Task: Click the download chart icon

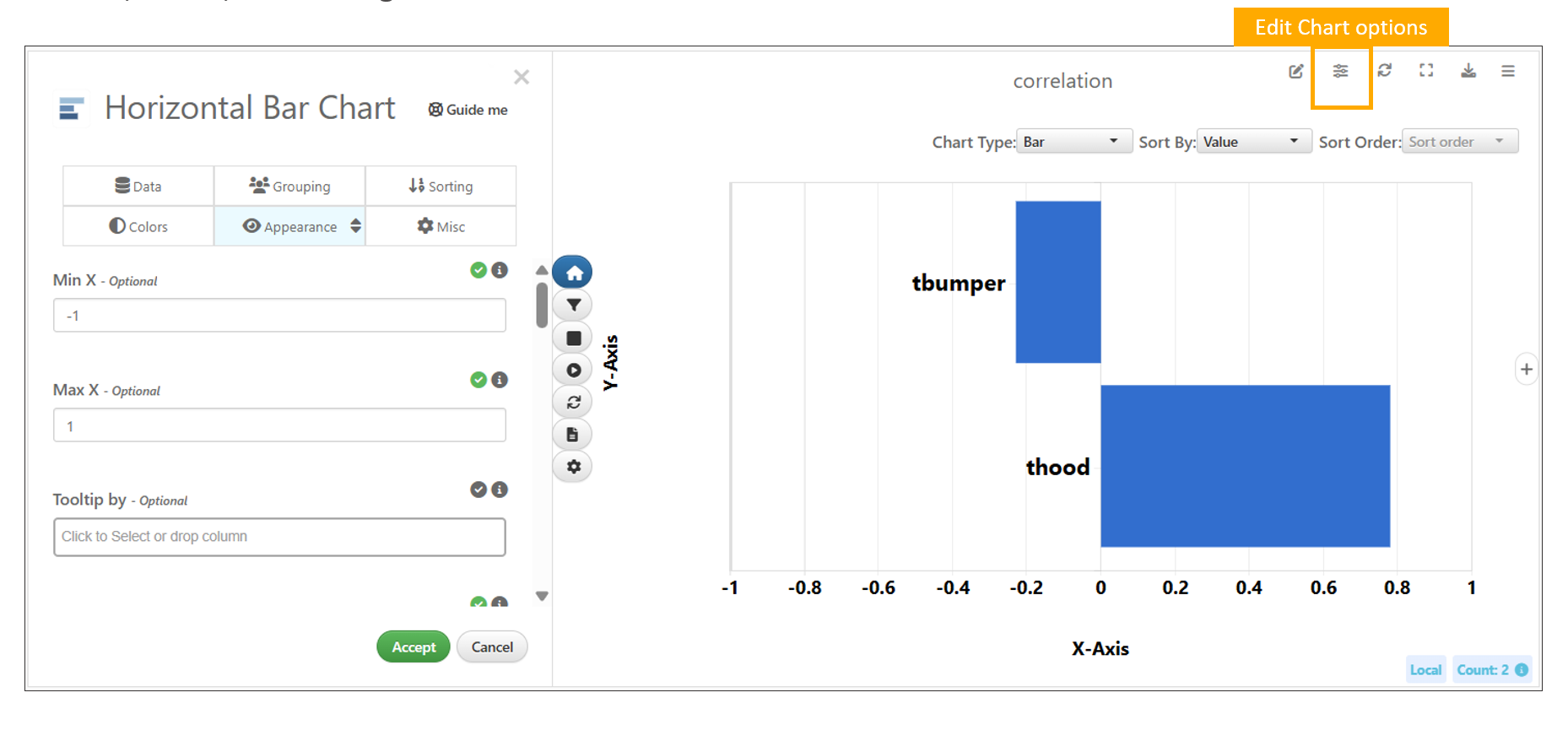Action: 1468,71
